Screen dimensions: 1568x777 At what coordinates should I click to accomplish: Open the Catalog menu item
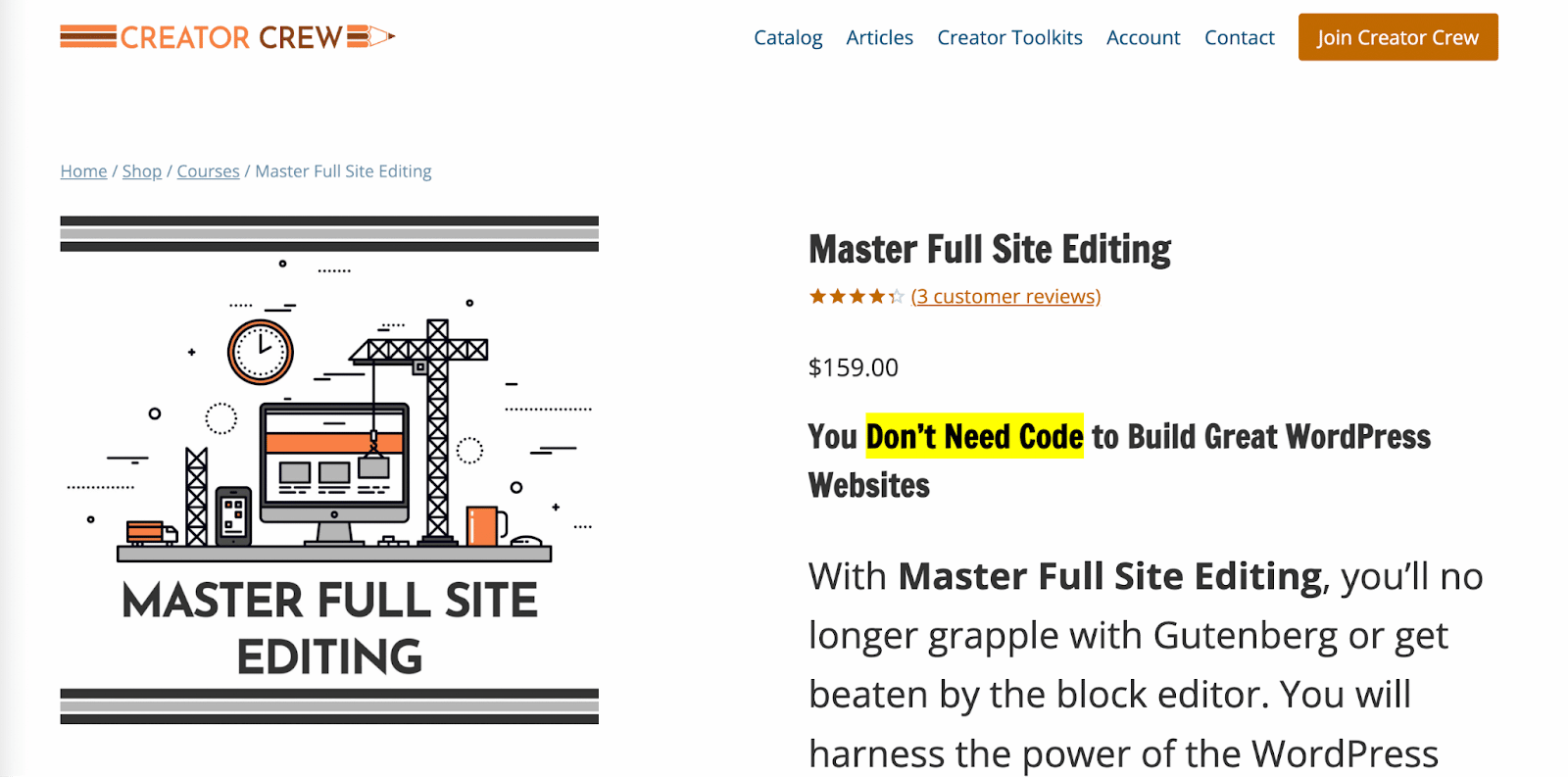pos(788,37)
